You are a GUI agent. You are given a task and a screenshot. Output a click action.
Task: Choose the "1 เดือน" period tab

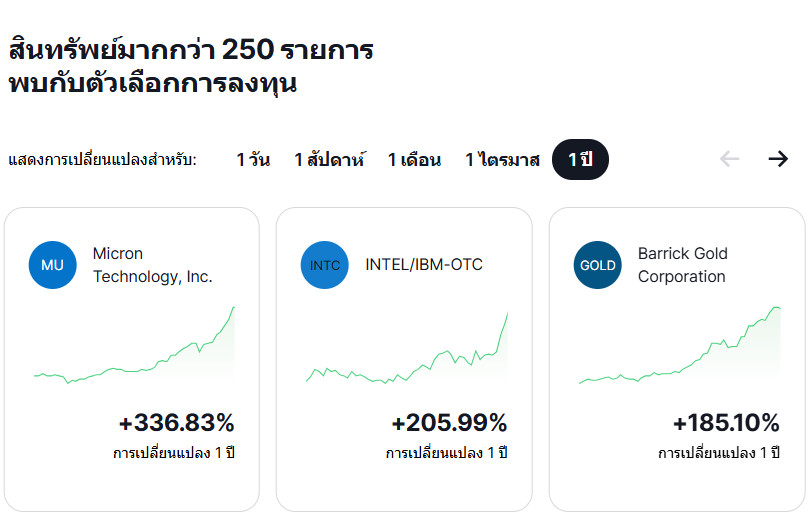coord(414,160)
